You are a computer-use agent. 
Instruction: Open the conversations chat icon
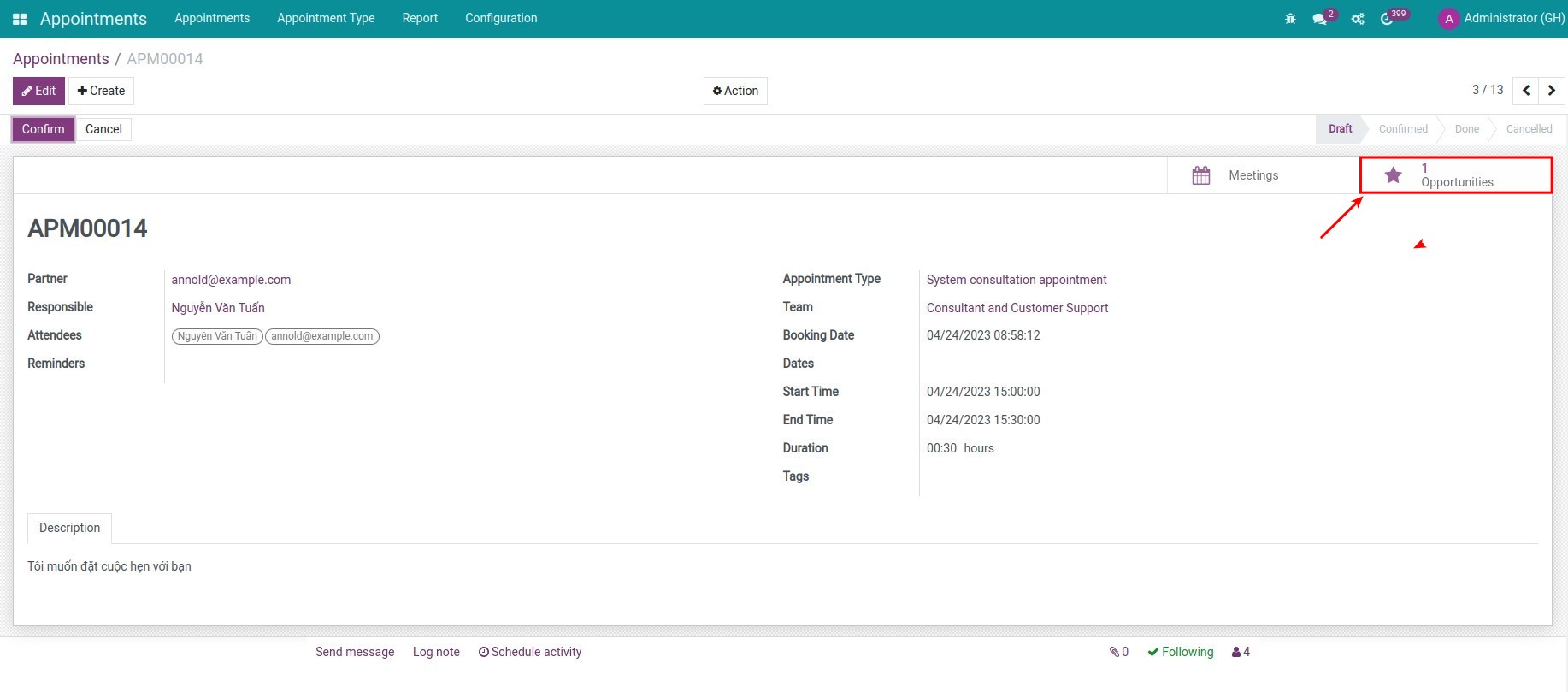(x=1320, y=19)
